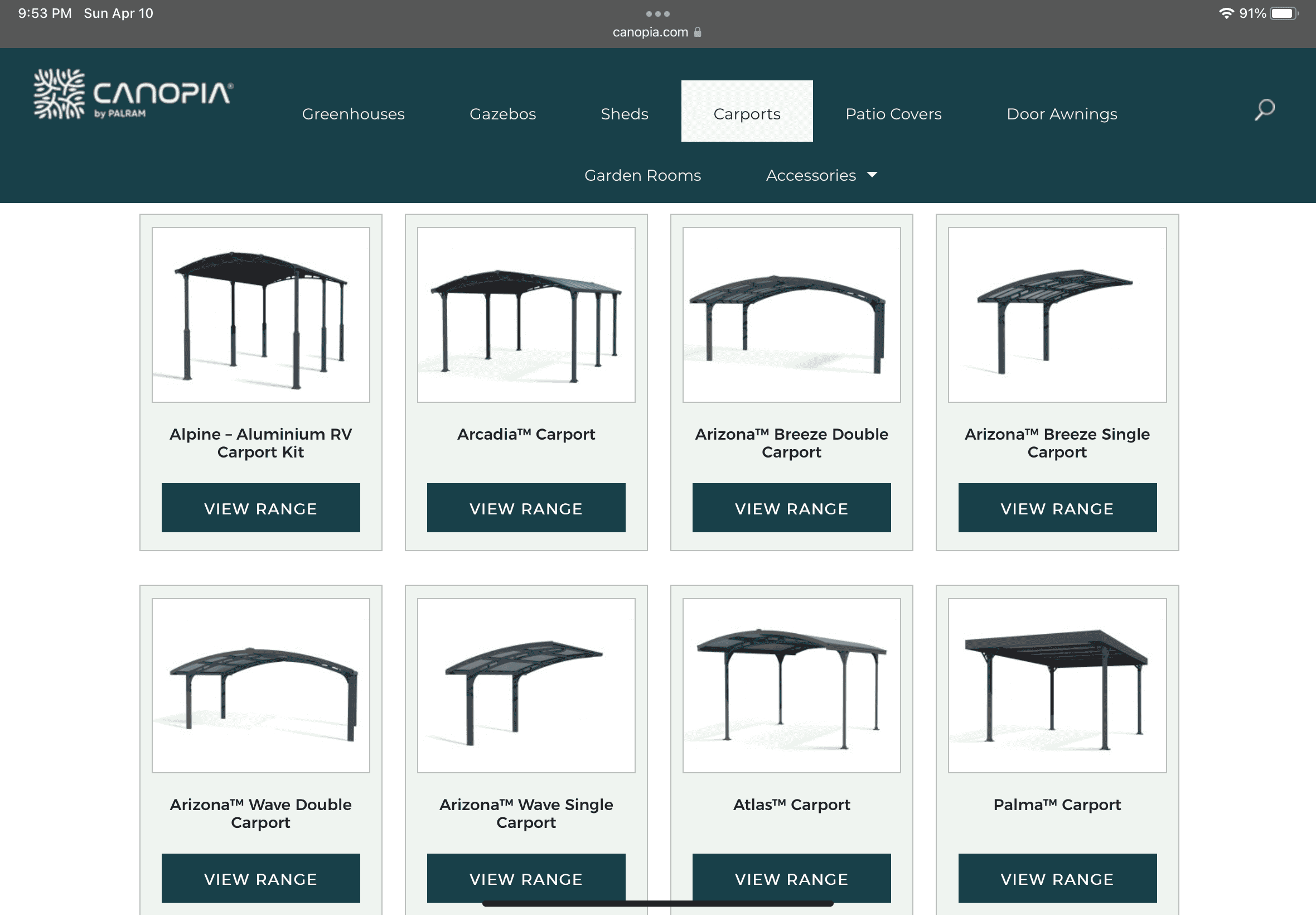Open the Door Awnings menu item

coord(1062,113)
